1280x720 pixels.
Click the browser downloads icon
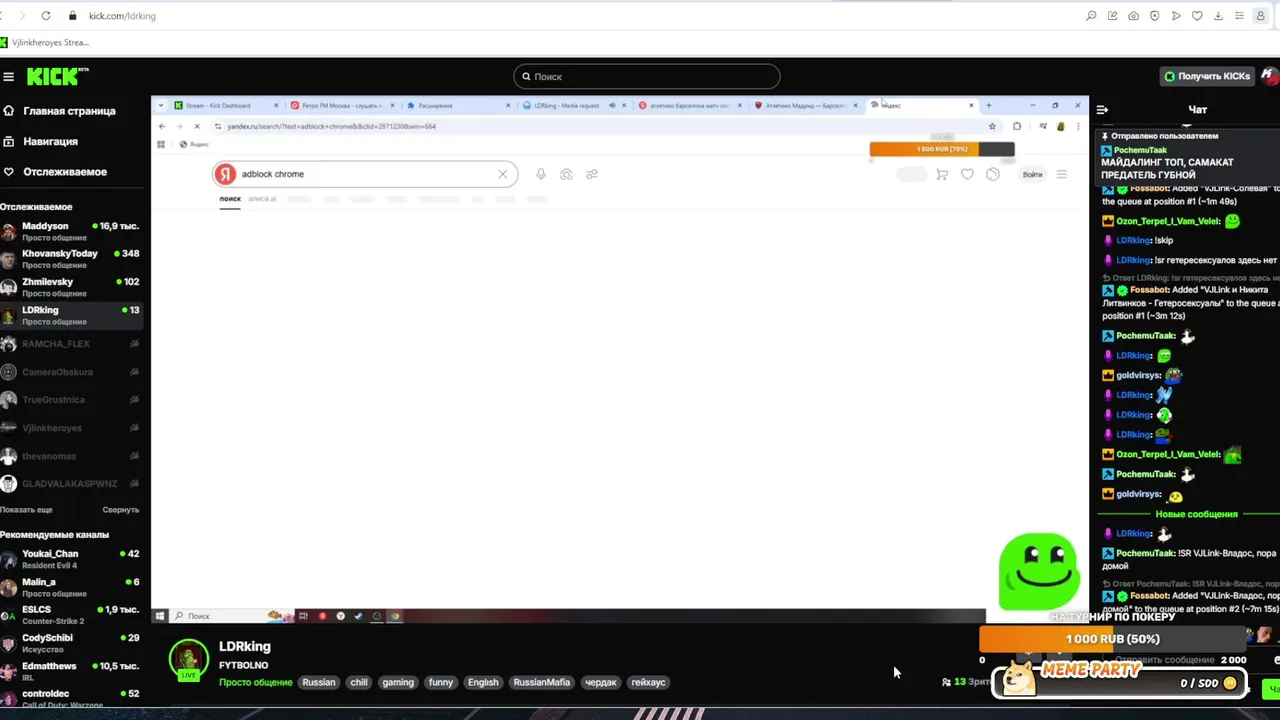pos(1218,16)
